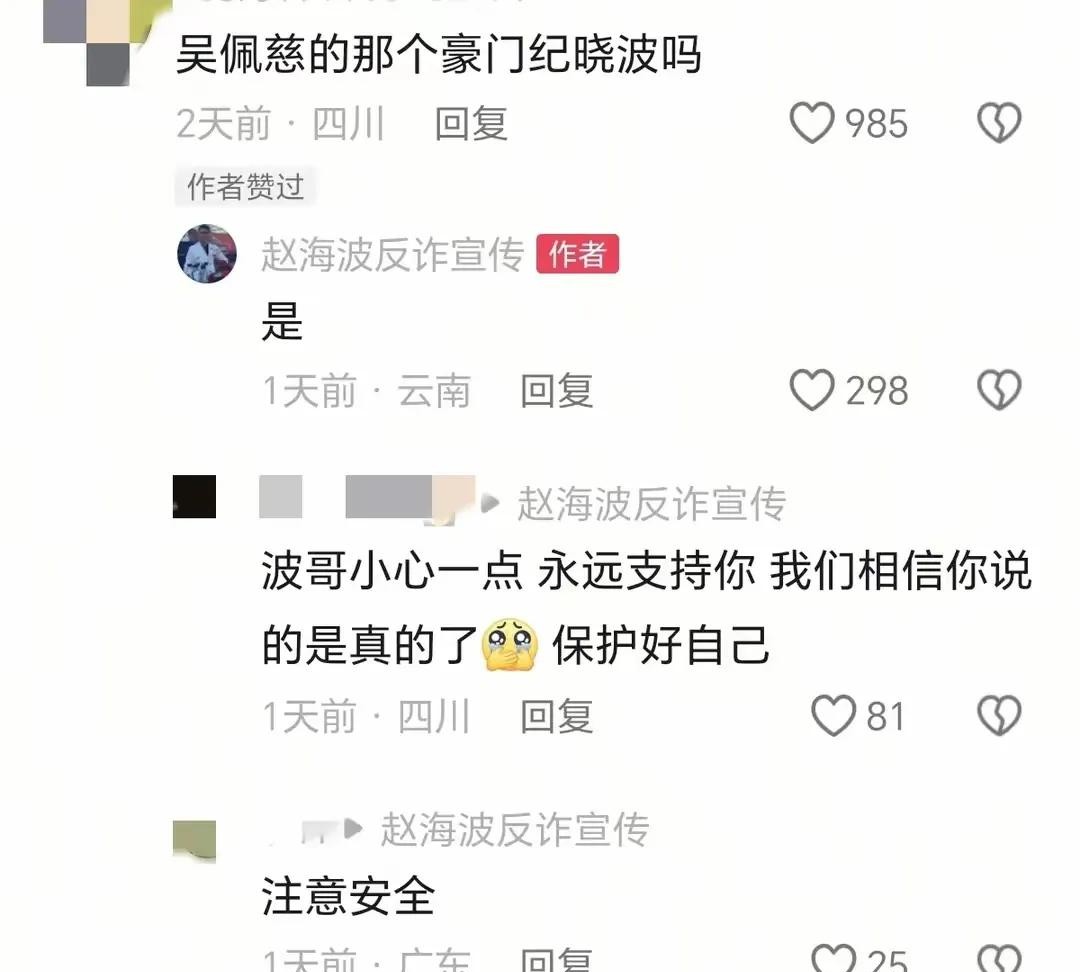Image resolution: width=1080 pixels, height=972 pixels.
Task: Open 赵海波反诈宣传 mention above 波哥小心一点
Action: click(x=652, y=504)
